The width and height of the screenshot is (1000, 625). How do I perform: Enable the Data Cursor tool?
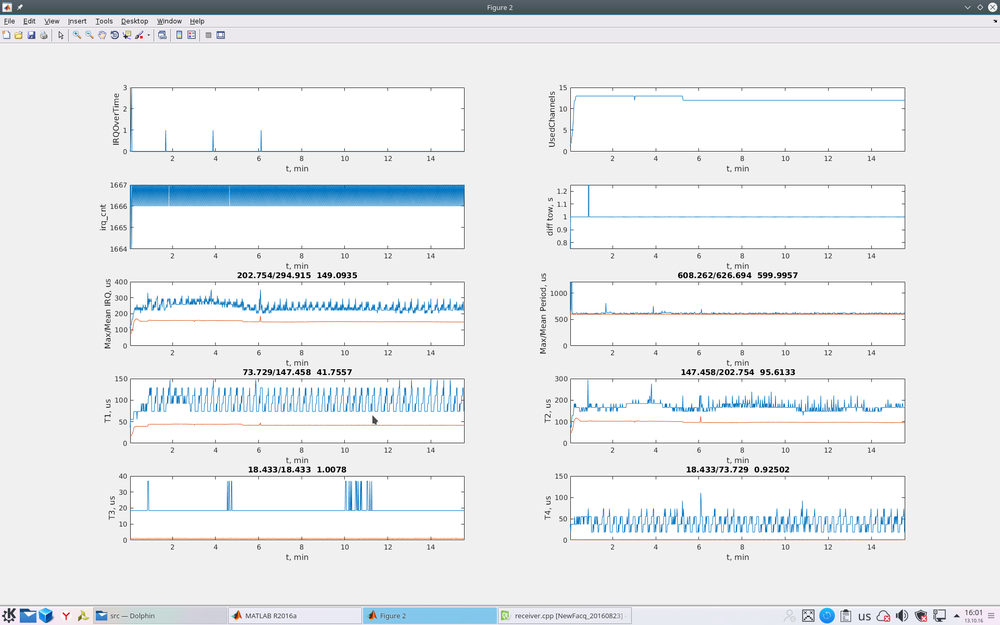point(127,35)
